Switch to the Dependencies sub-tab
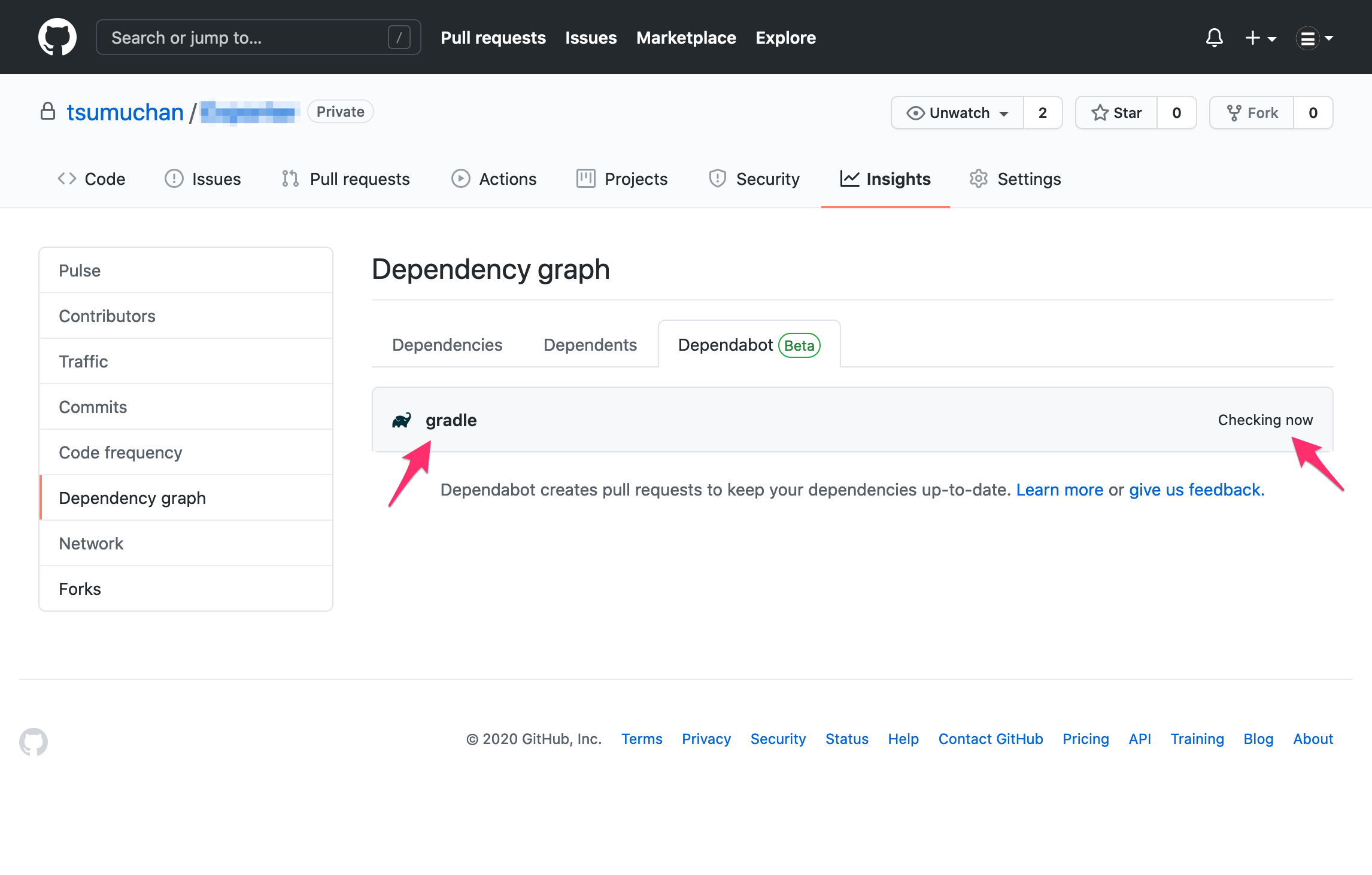1372x875 pixels. pyautogui.click(x=447, y=345)
